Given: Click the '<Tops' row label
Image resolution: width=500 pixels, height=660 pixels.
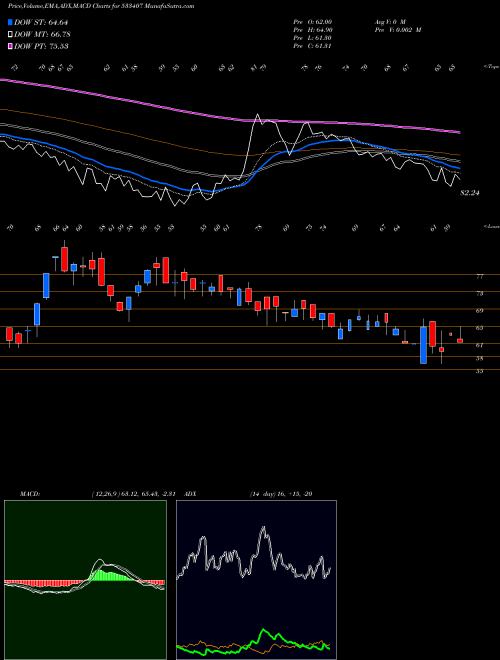Looking at the screenshot, I should 490,67.
